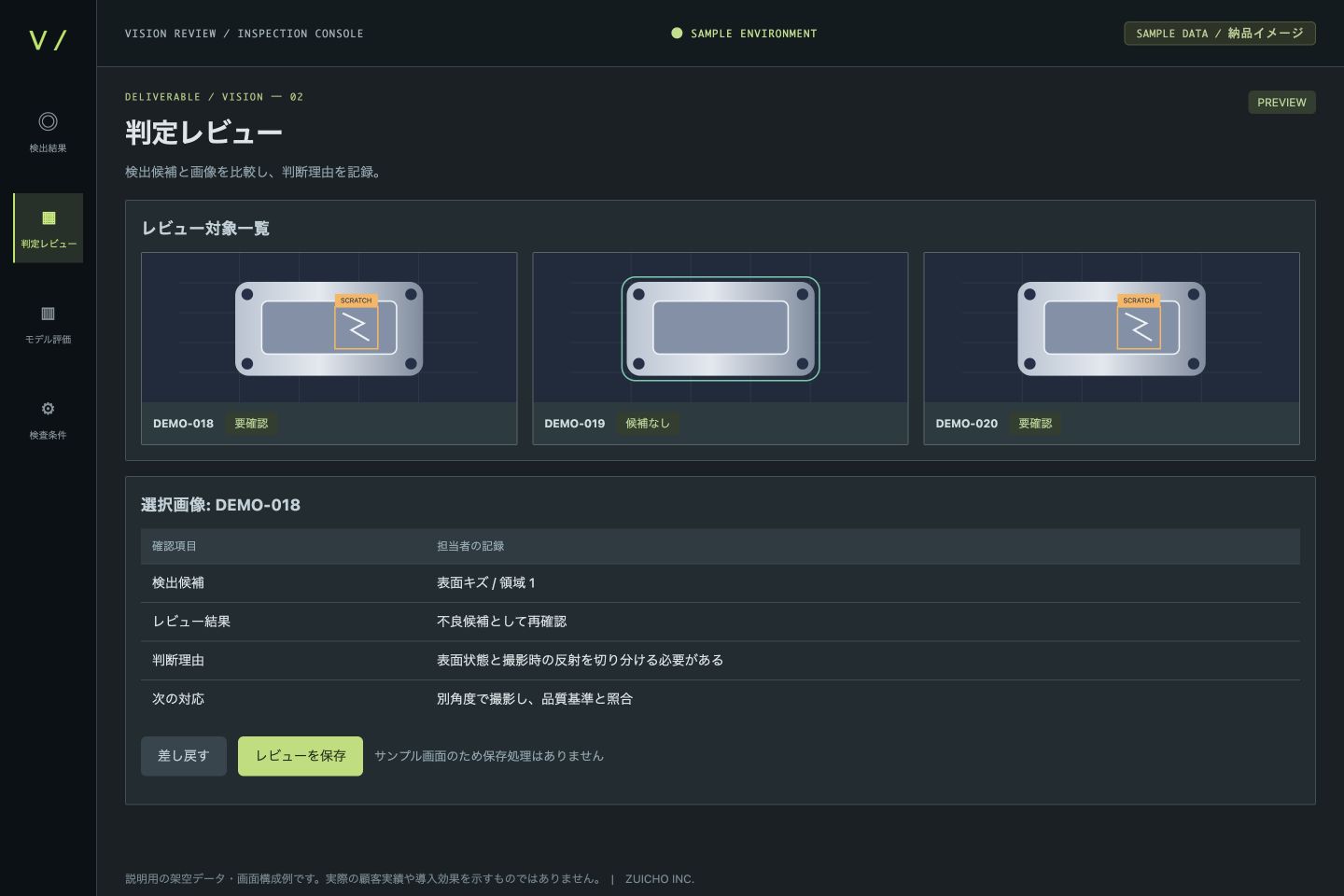
Task: Select the DEMO-018 thumbnail card
Action: tap(329, 348)
